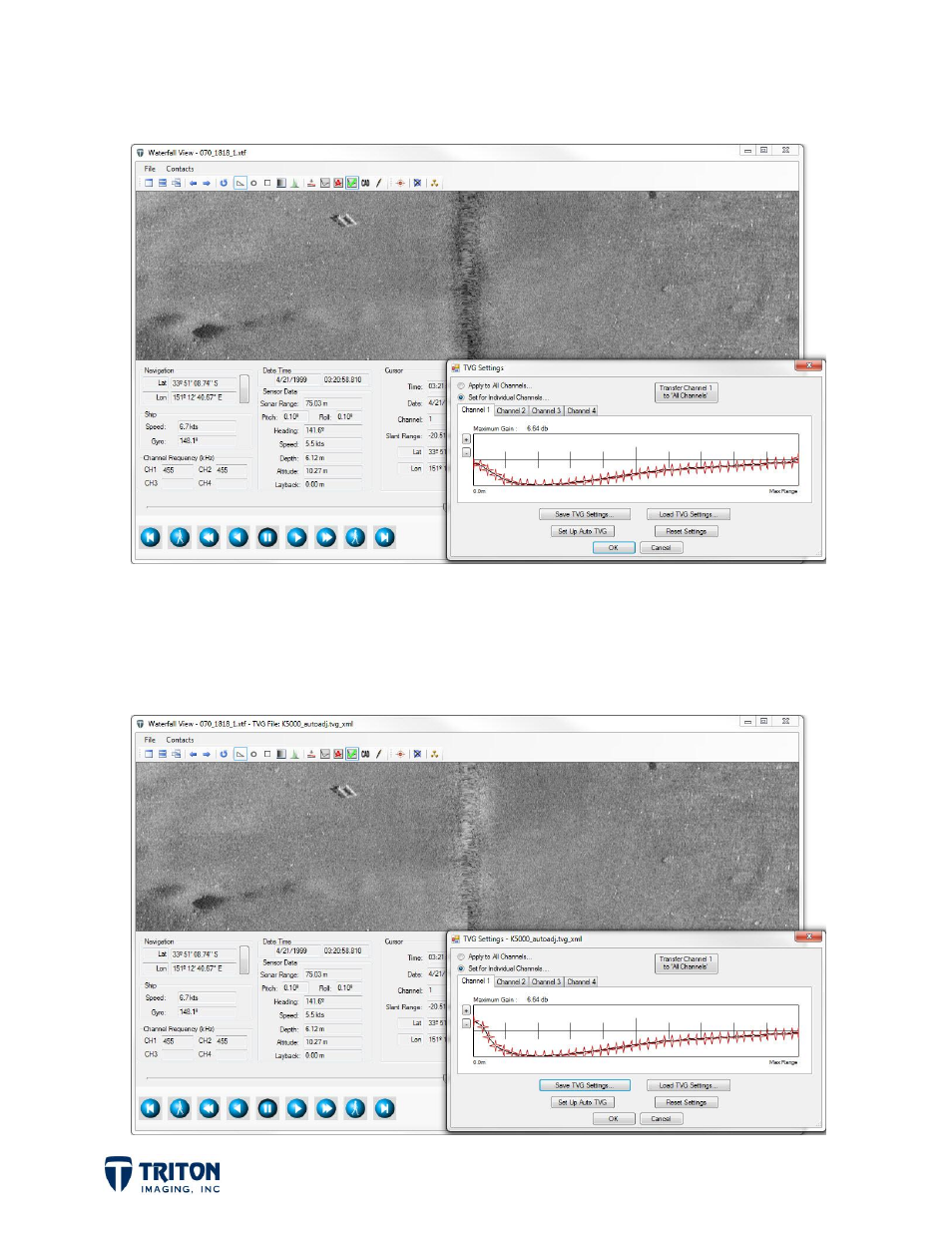Click 'Reset Settings' in lower dialog

(x=687, y=1102)
